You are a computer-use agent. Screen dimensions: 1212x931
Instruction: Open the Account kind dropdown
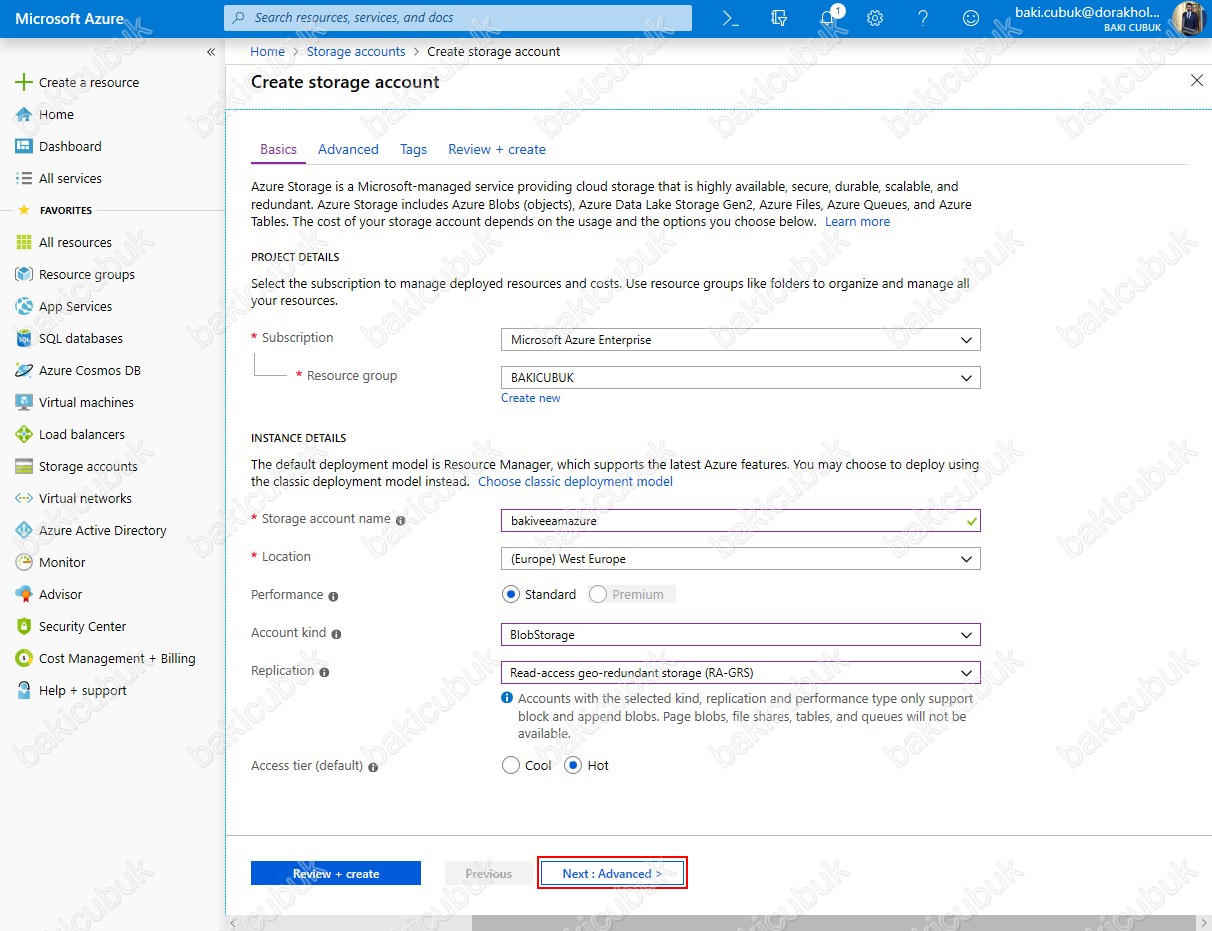coord(740,635)
